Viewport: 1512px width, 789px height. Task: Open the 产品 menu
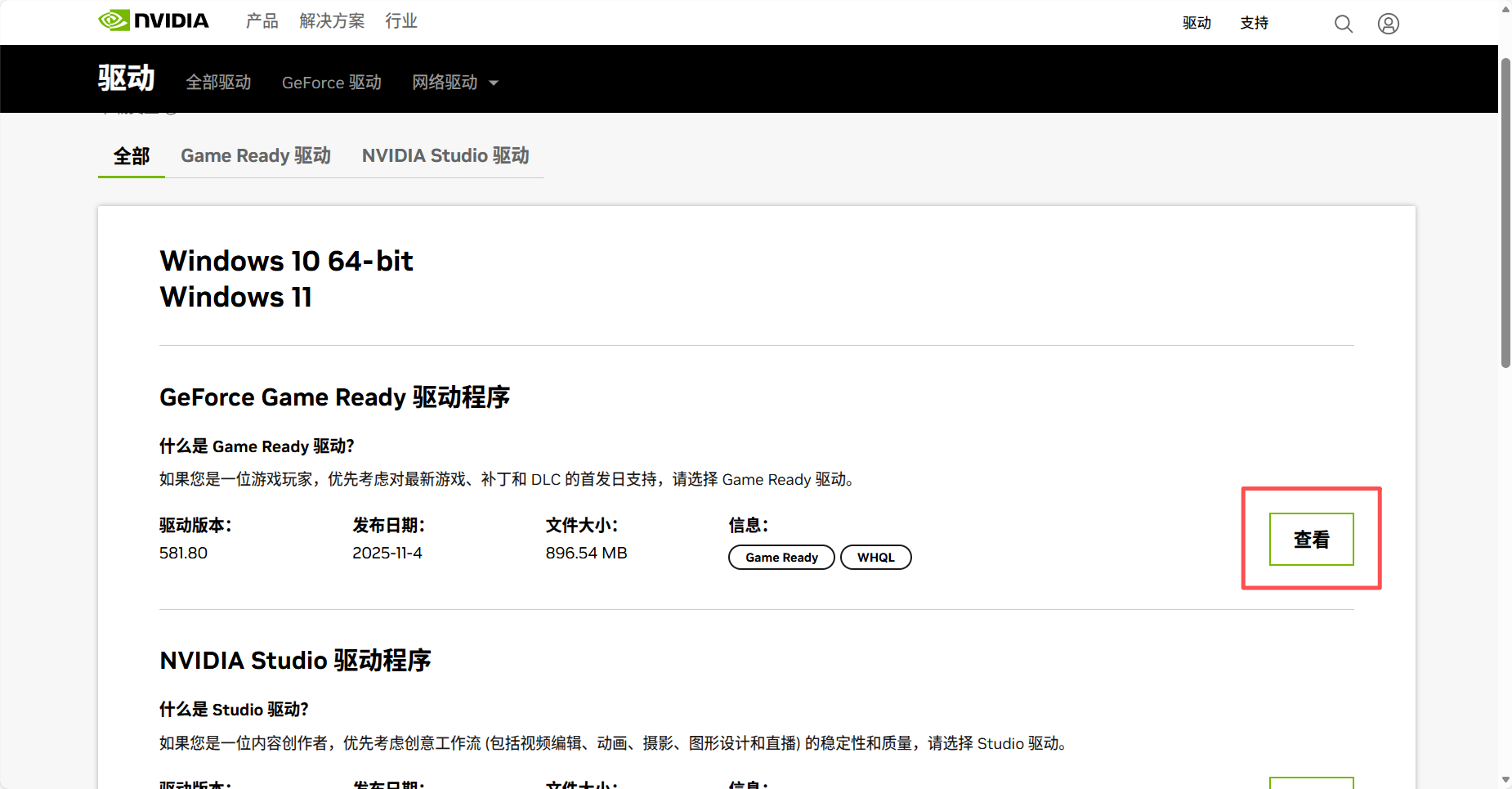pos(262,20)
